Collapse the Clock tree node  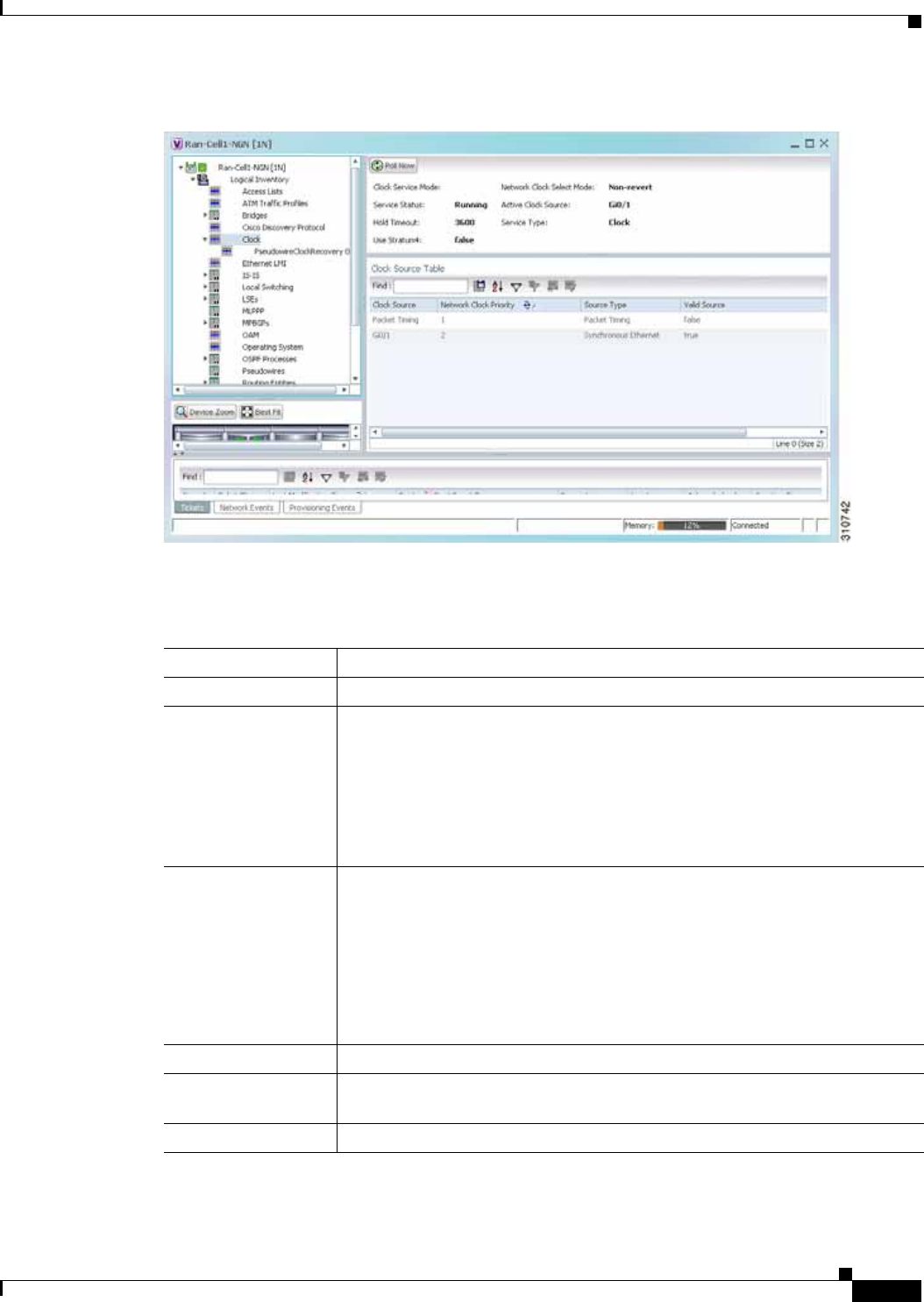[205, 239]
